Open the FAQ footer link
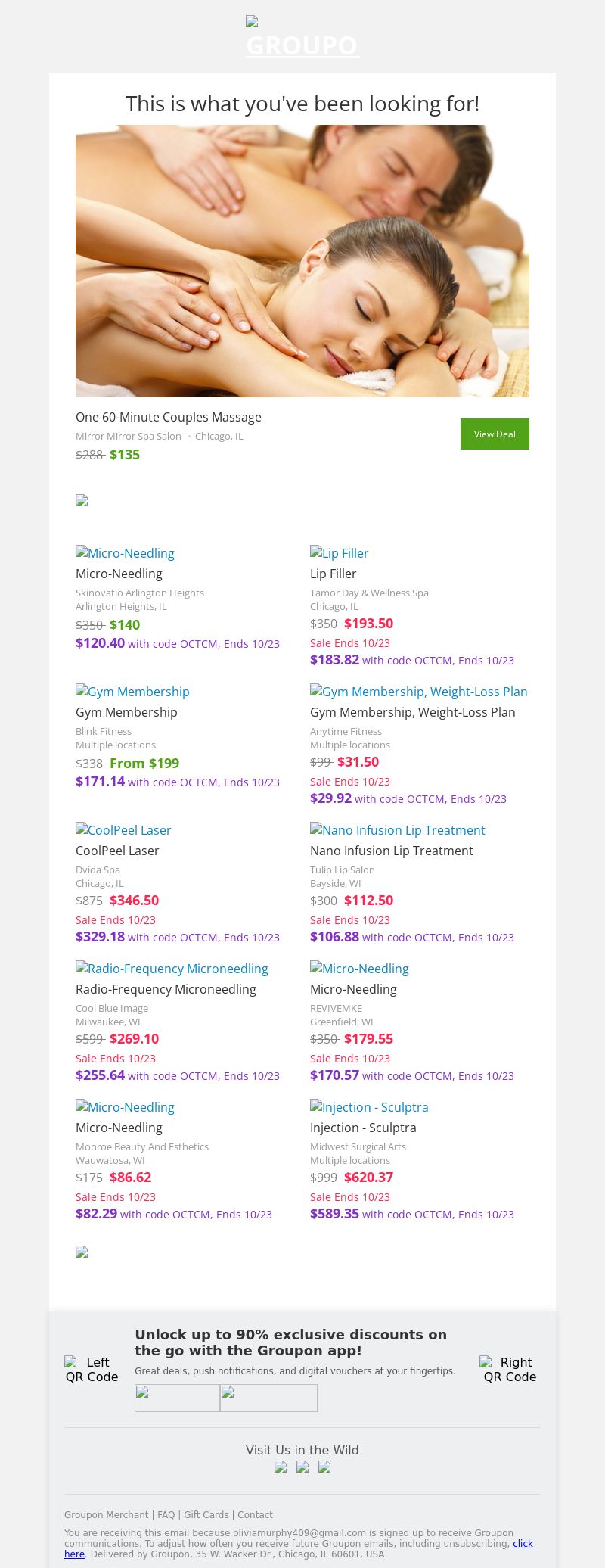Image resolution: width=605 pixels, height=1568 pixels. (x=166, y=1514)
